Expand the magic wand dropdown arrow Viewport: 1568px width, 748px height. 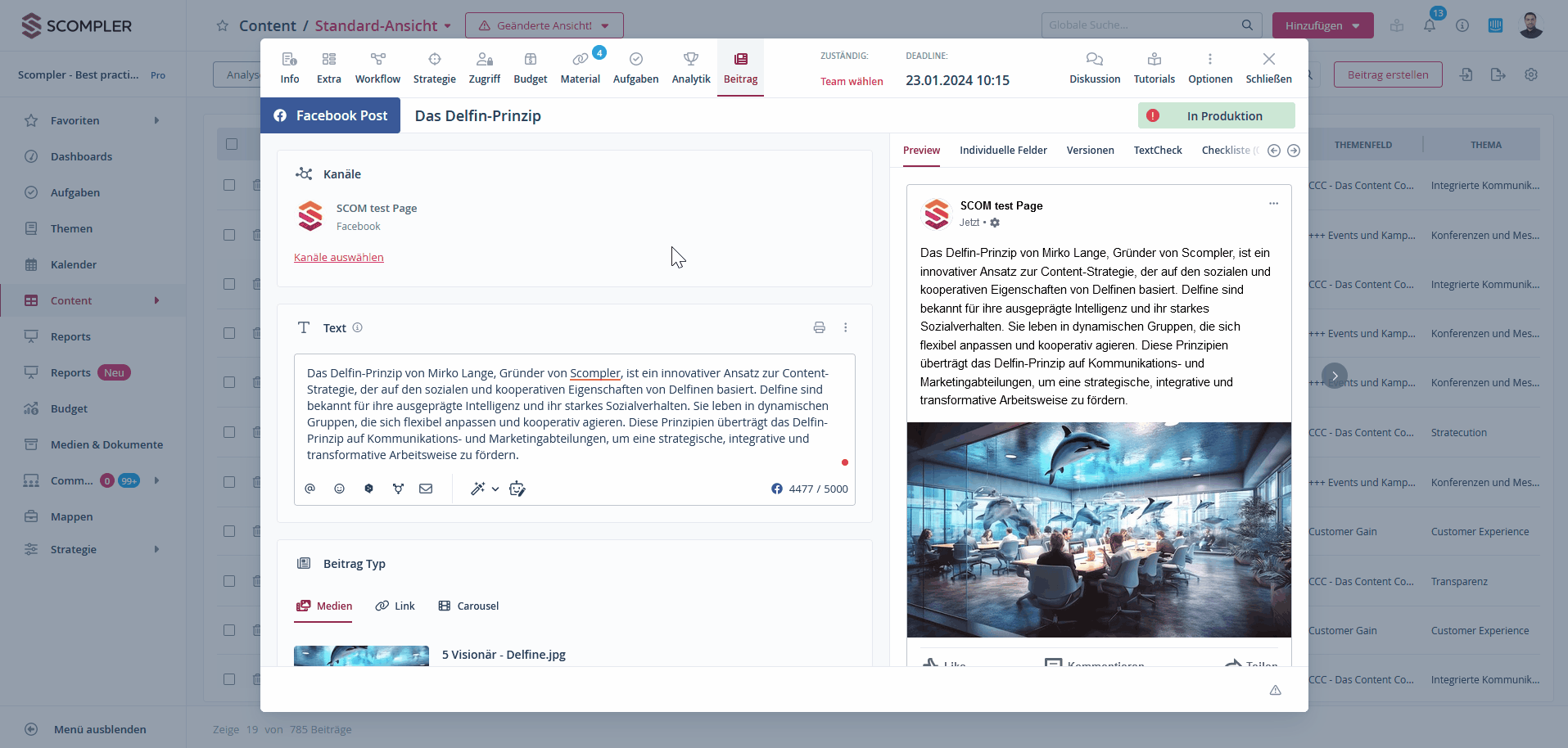[x=495, y=489]
